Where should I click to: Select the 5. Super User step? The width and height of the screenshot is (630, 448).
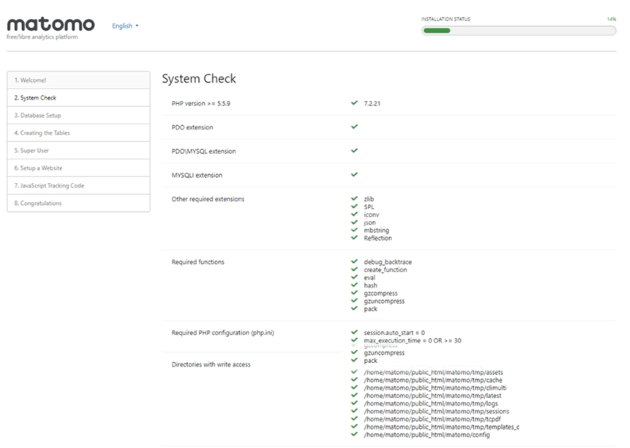[79, 151]
